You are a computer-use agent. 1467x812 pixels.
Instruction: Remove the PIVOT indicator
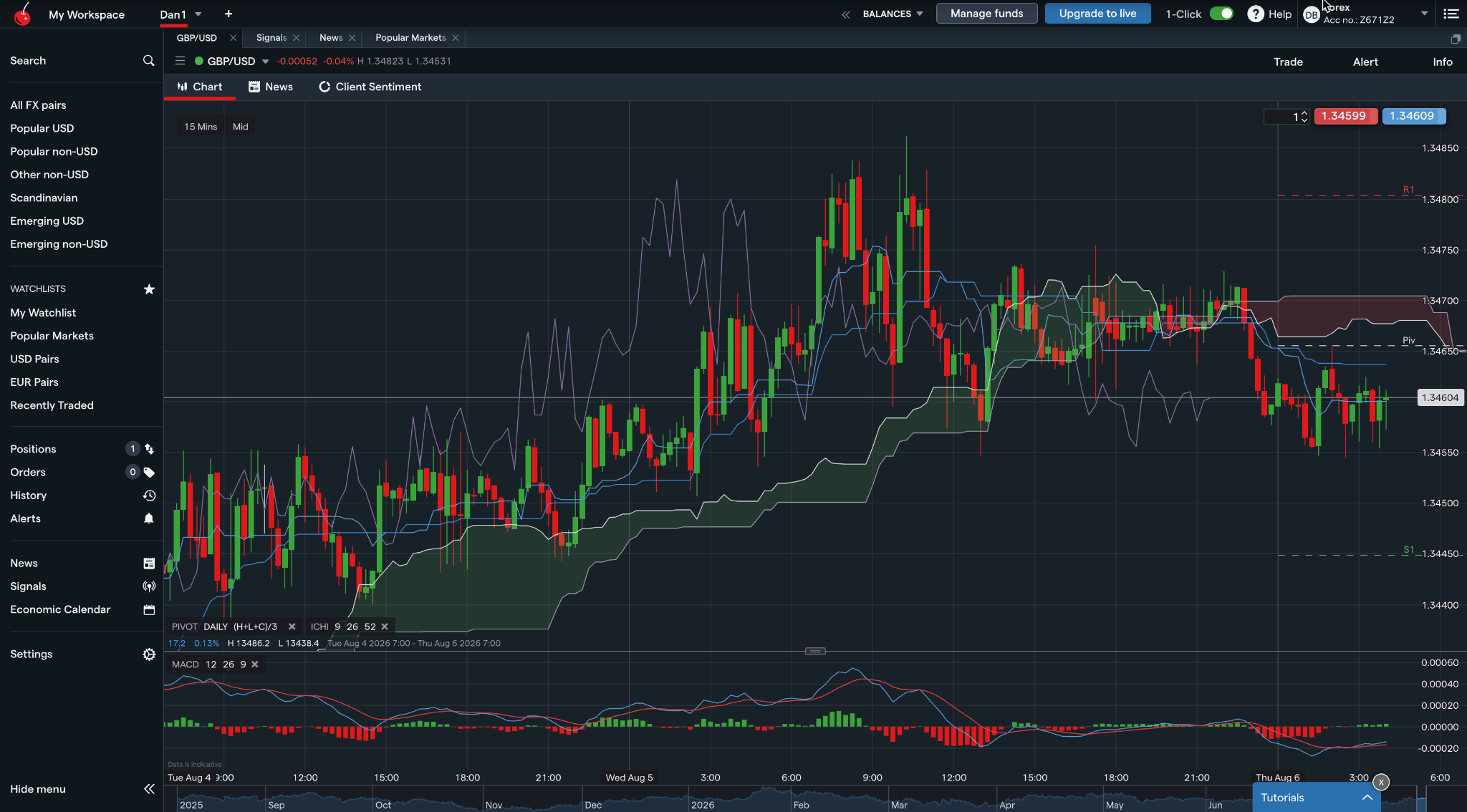[x=292, y=627]
